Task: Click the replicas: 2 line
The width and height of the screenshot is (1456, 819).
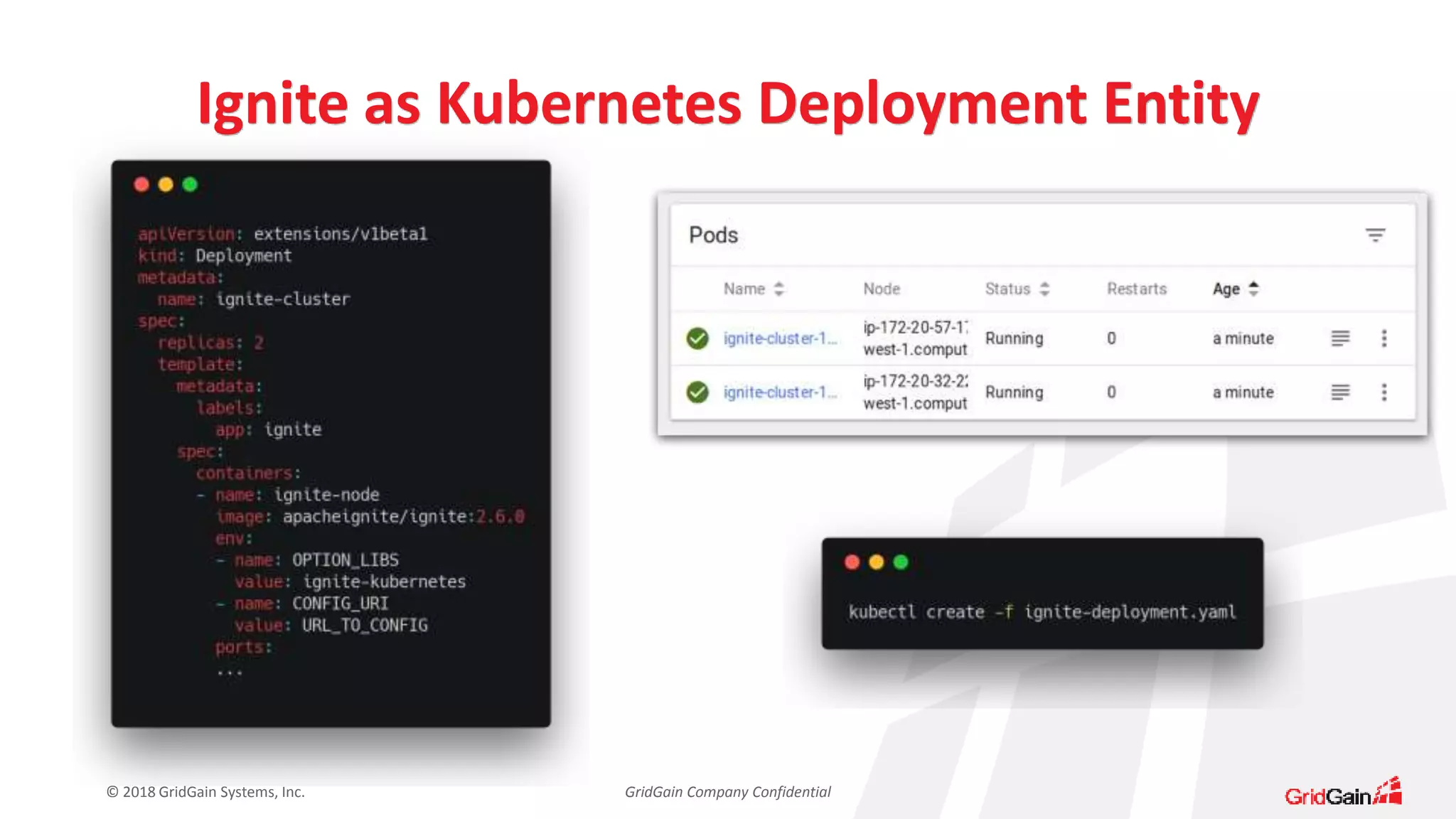Action: tap(210, 343)
